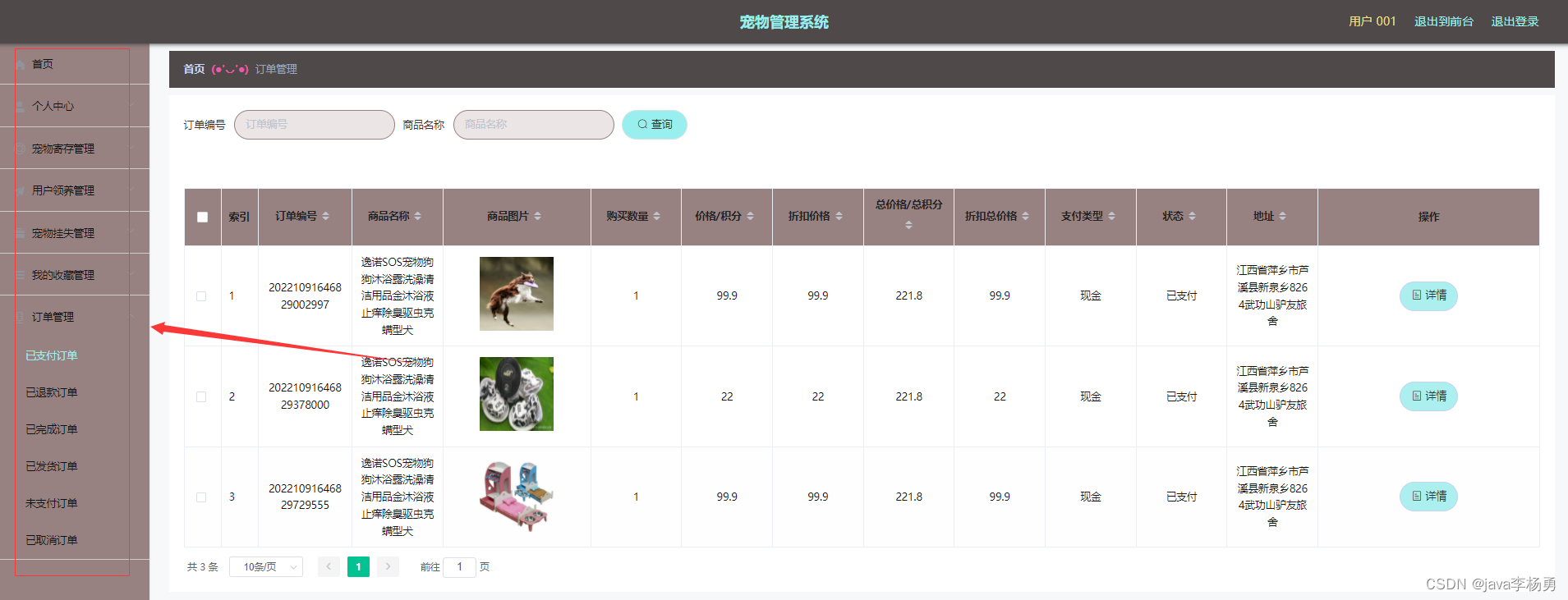The image size is (1568, 600).
Task: Expand 用户领养管理 via its chevron
Action: pyautogui.click(x=130, y=190)
